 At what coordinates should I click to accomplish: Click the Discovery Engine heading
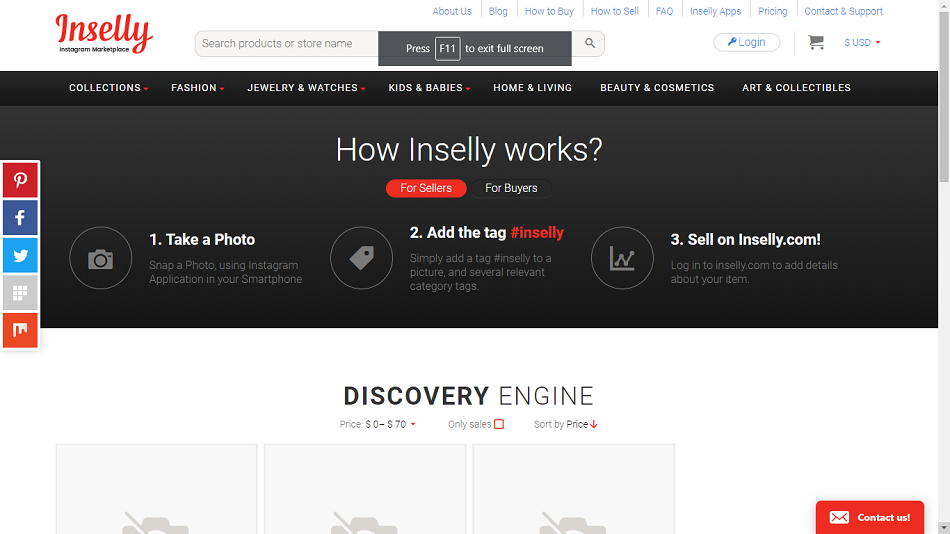(x=468, y=396)
